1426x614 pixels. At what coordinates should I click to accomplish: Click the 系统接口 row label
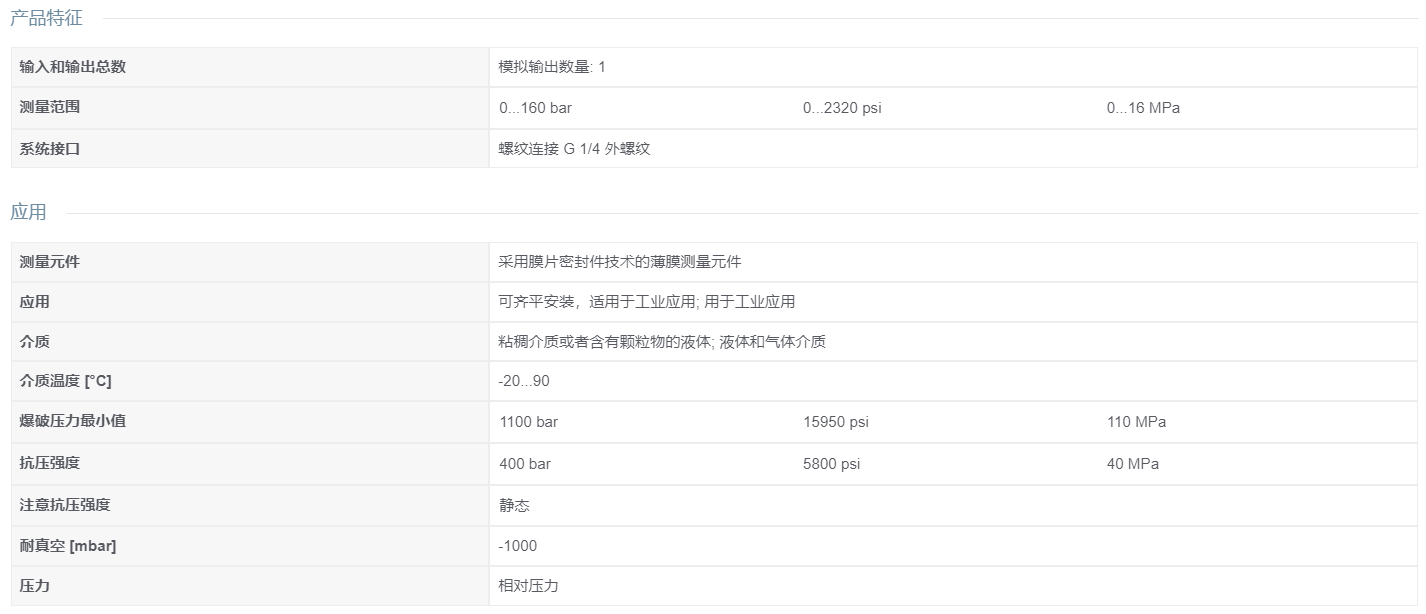(50, 148)
